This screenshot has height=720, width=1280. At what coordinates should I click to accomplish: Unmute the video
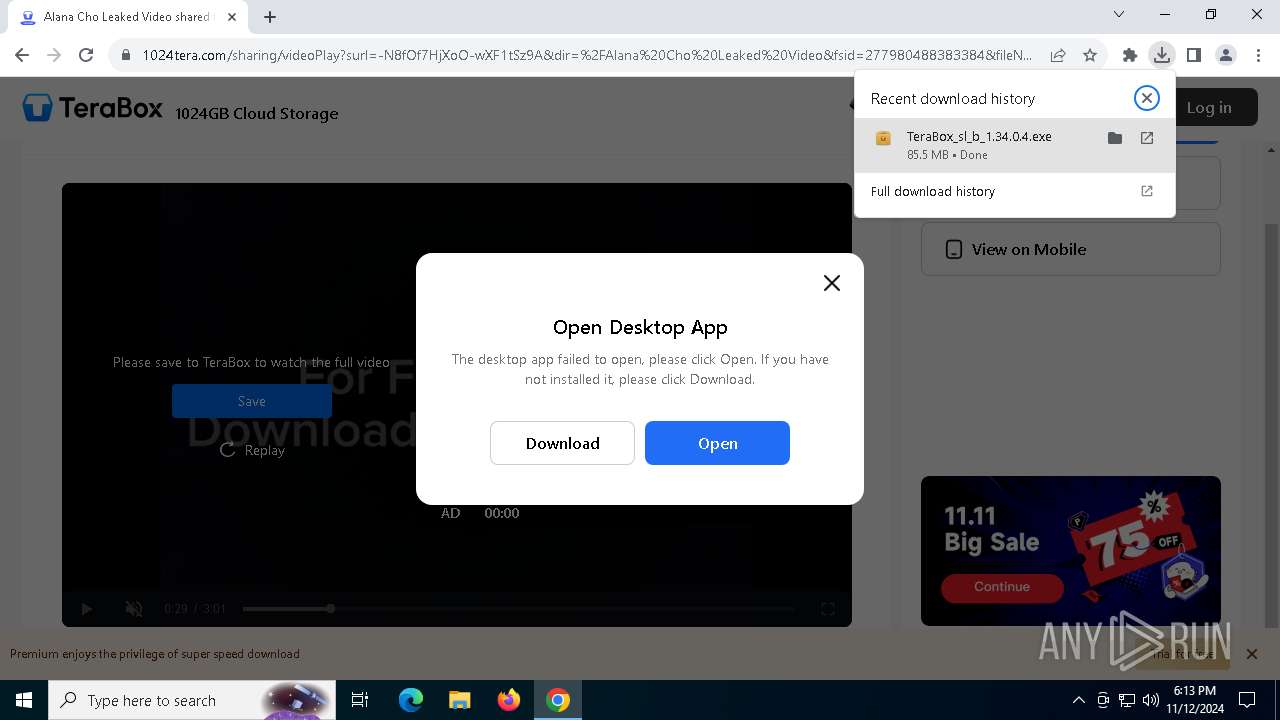tap(133, 608)
